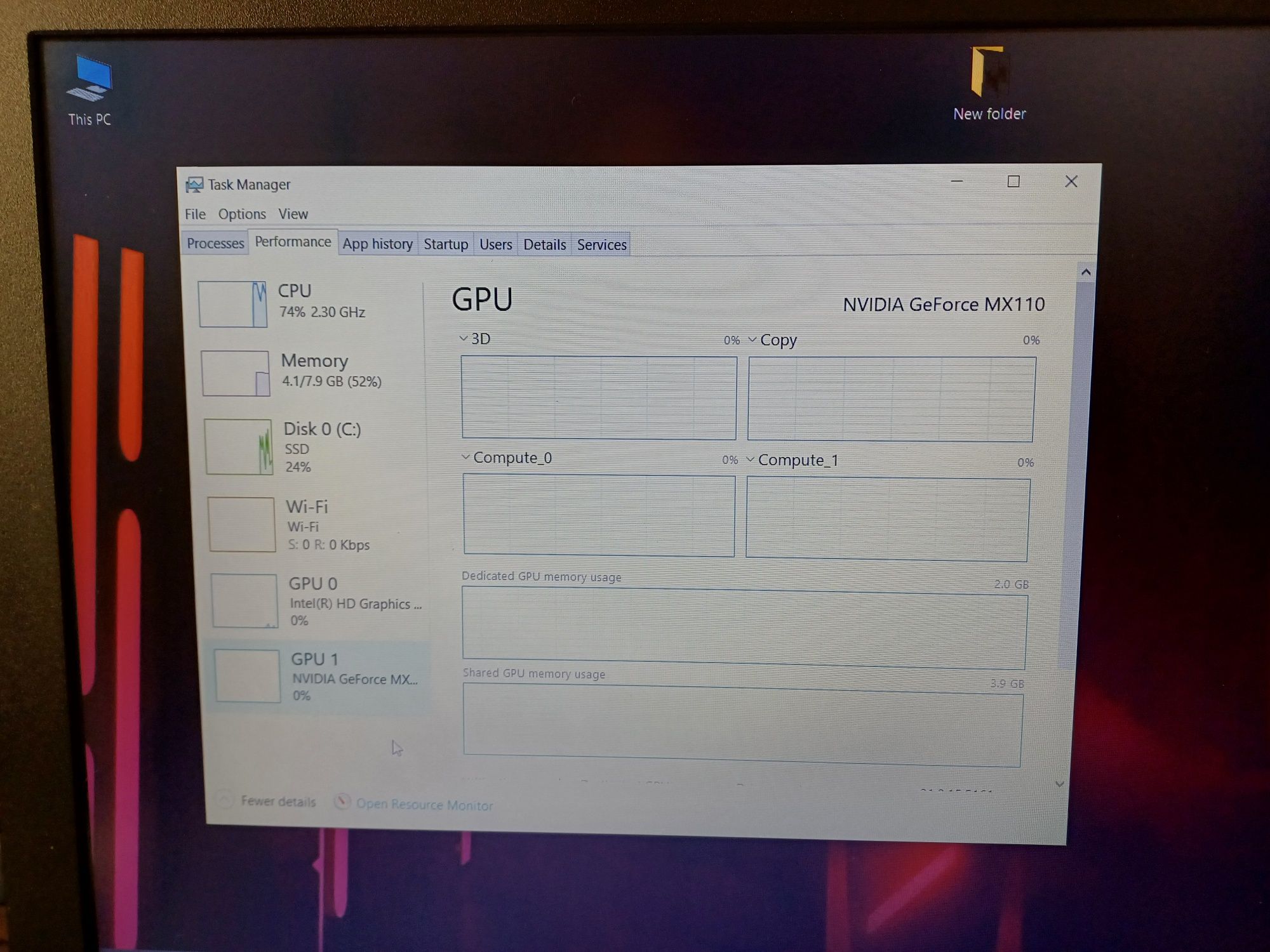The width and height of the screenshot is (1270, 952).
Task: Click Shared GPU memory usage graph
Action: click(743, 725)
